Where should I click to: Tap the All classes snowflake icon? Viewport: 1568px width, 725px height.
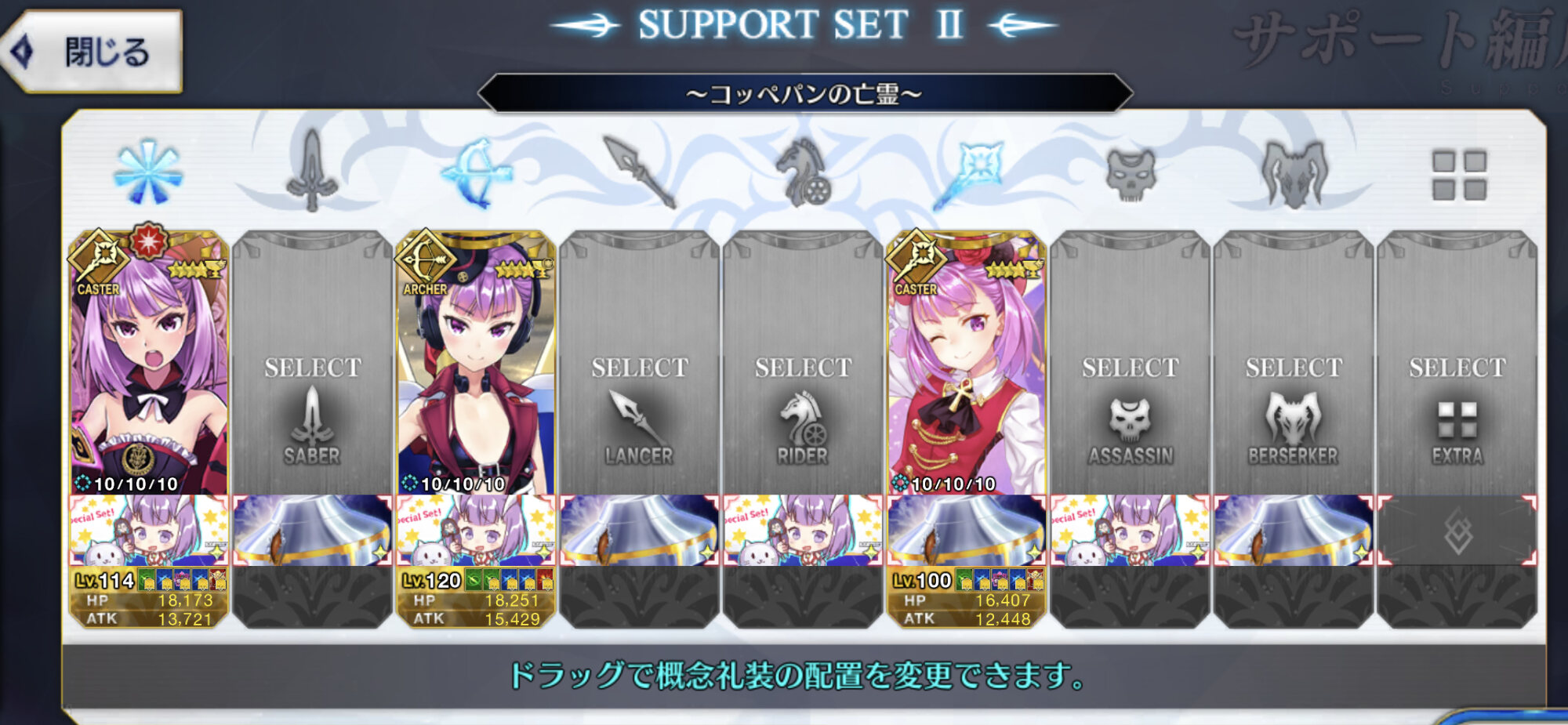pyautogui.click(x=147, y=173)
